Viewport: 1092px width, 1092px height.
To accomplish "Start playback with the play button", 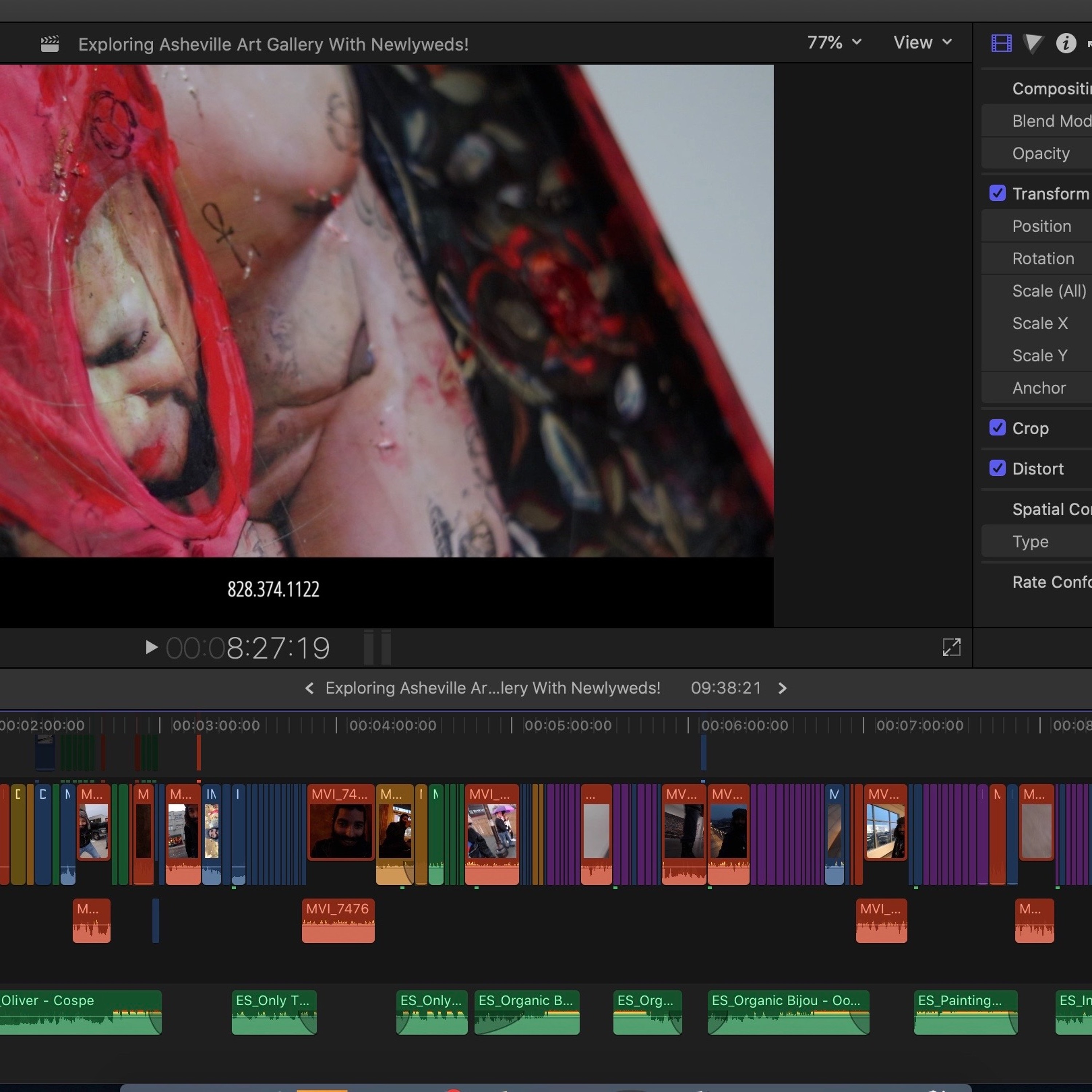I will click(x=151, y=647).
